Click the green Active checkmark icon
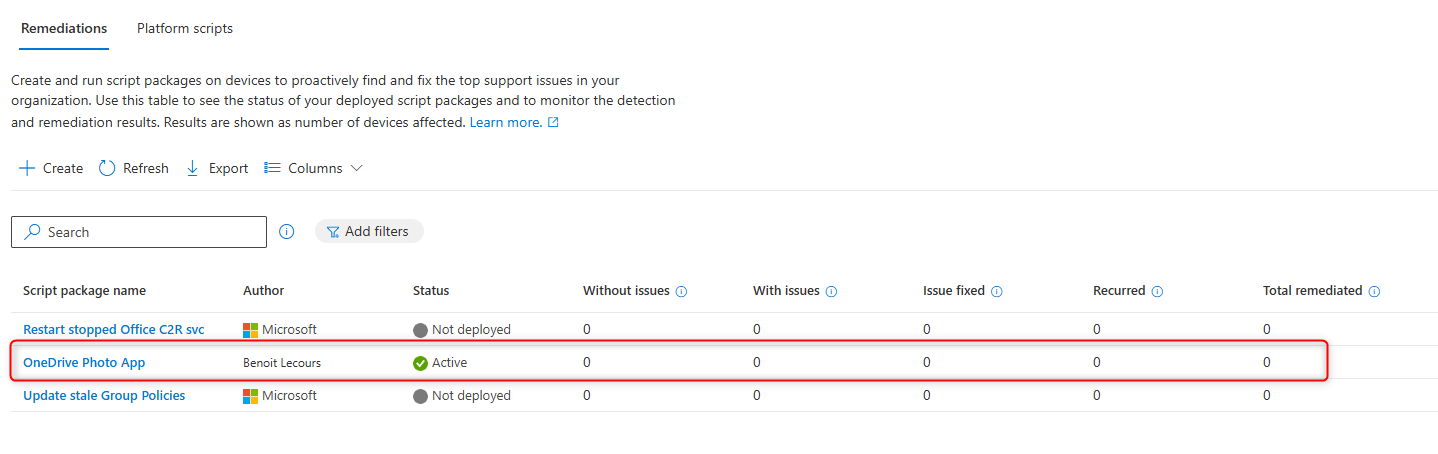This screenshot has width=1438, height=454. click(x=420, y=363)
